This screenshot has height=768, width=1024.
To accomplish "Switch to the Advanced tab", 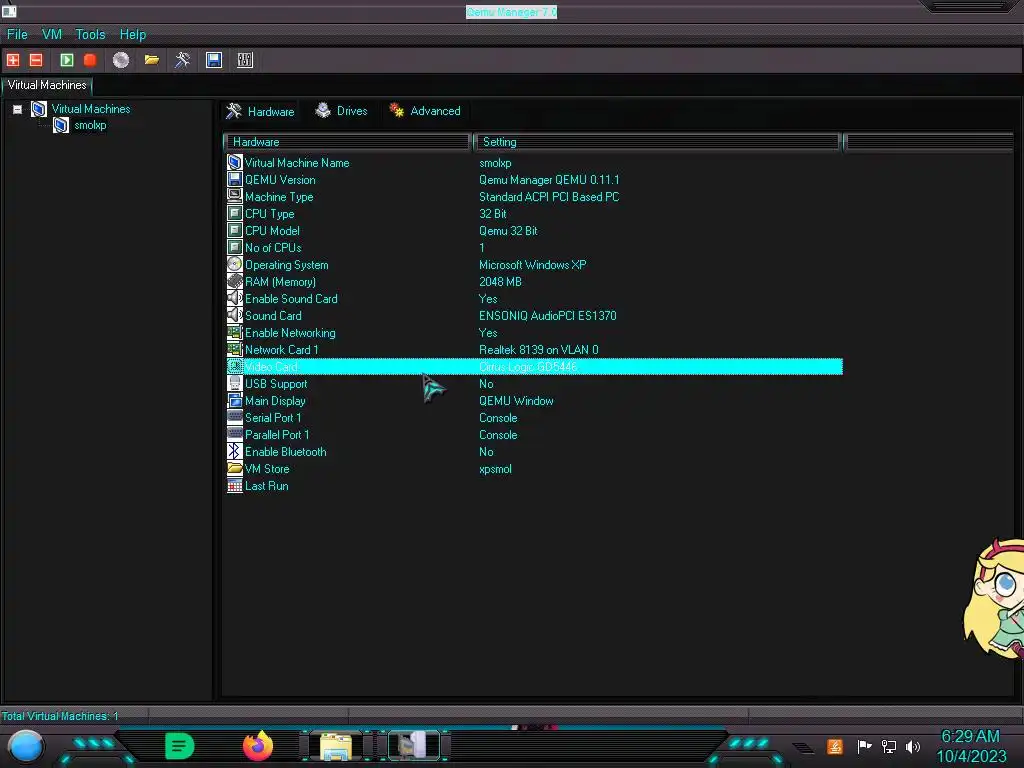I will coord(425,111).
